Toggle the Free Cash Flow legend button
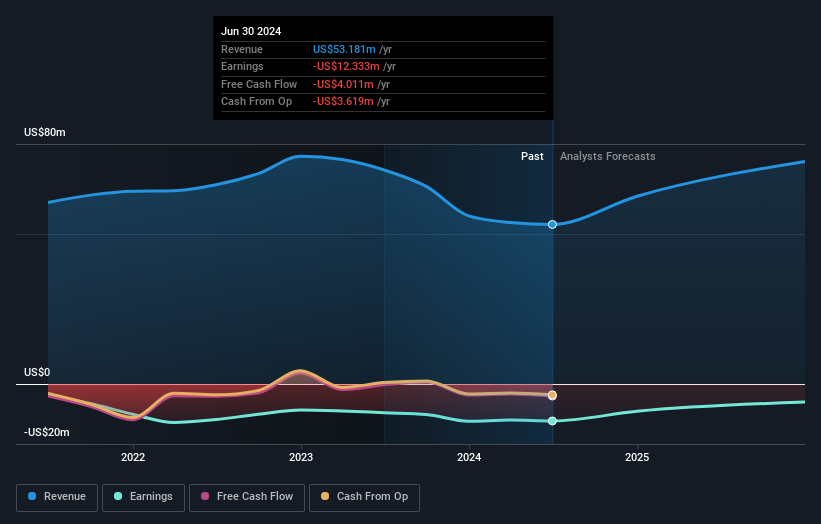 (247, 497)
